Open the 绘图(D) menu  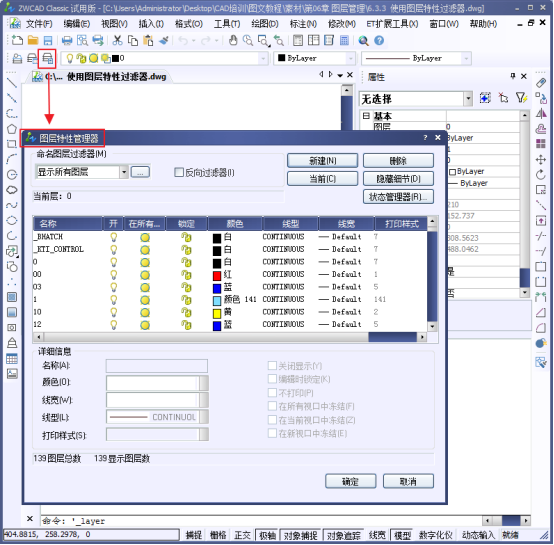[265, 24]
